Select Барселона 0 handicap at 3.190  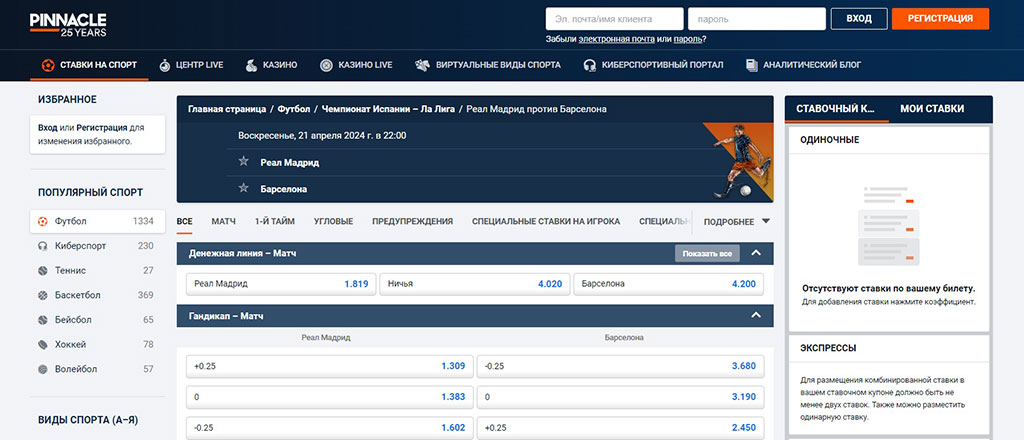pyautogui.click(x=620, y=397)
